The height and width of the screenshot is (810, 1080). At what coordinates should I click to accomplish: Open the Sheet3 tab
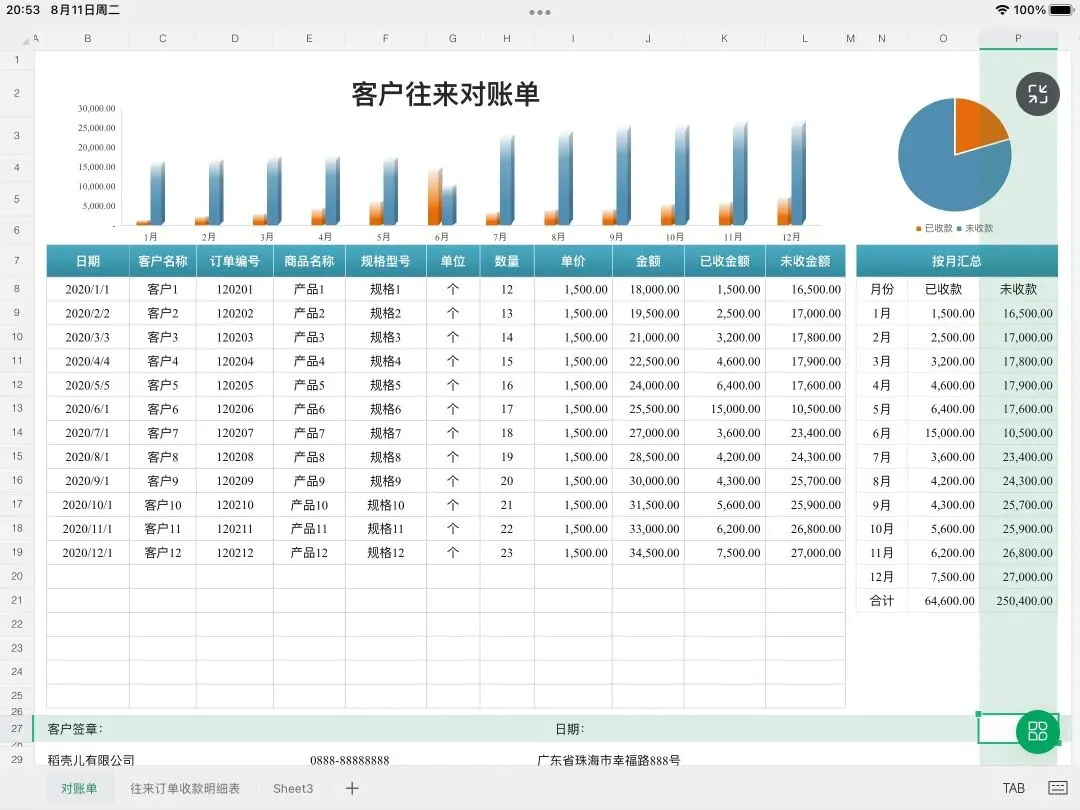(293, 789)
